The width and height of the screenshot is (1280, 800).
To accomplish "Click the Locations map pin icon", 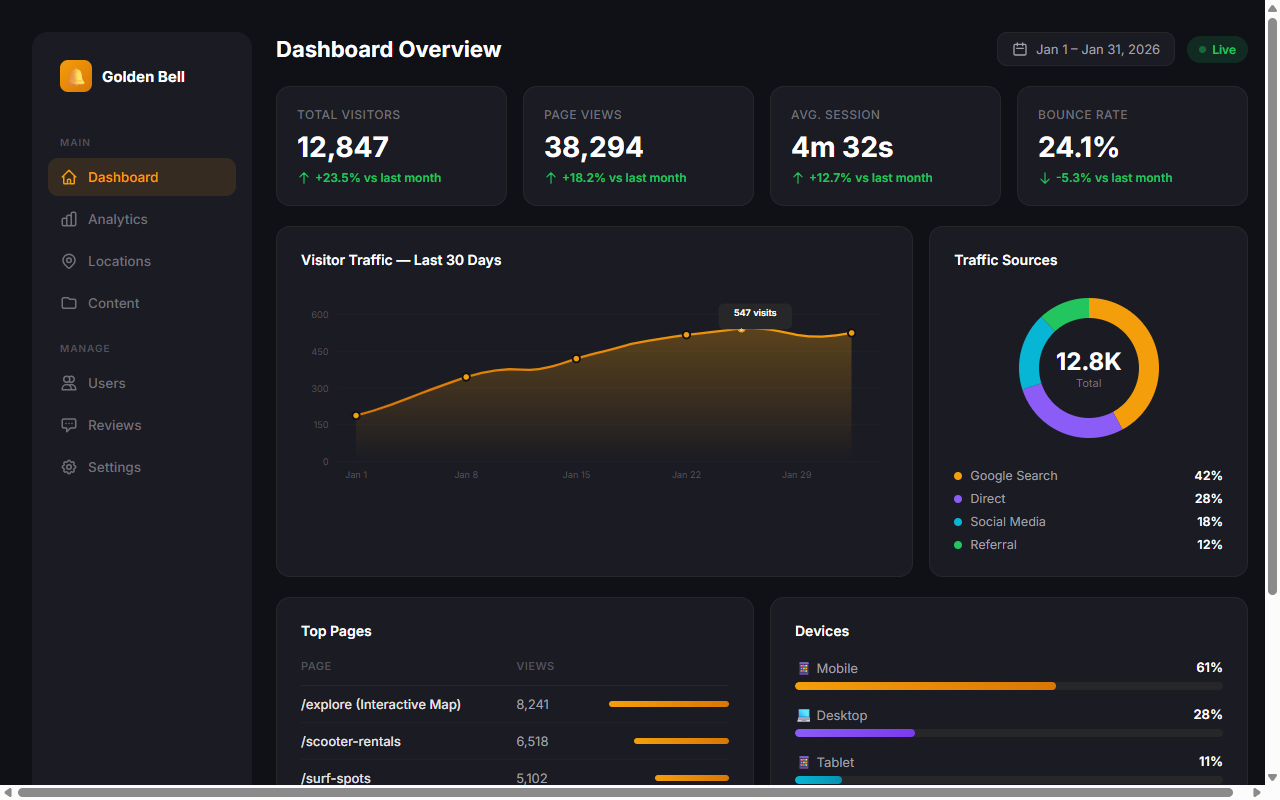I will (x=68, y=261).
